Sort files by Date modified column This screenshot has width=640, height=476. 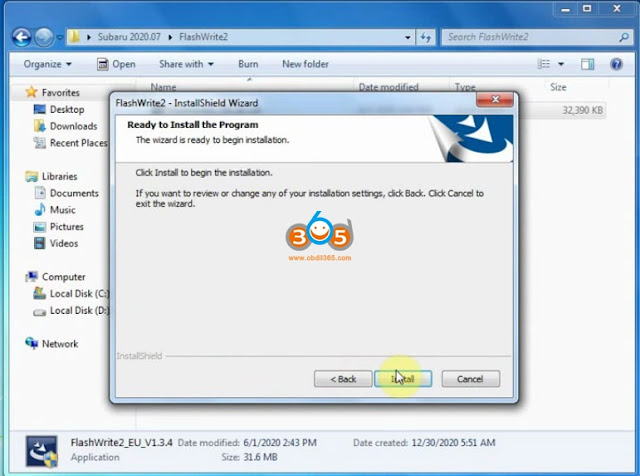[388, 87]
